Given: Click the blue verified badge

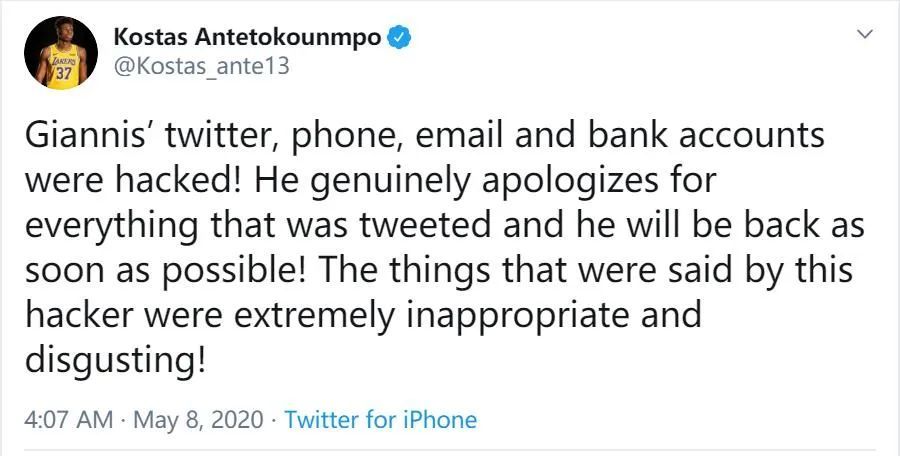Looking at the screenshot, I should click(x=400, y=38).
